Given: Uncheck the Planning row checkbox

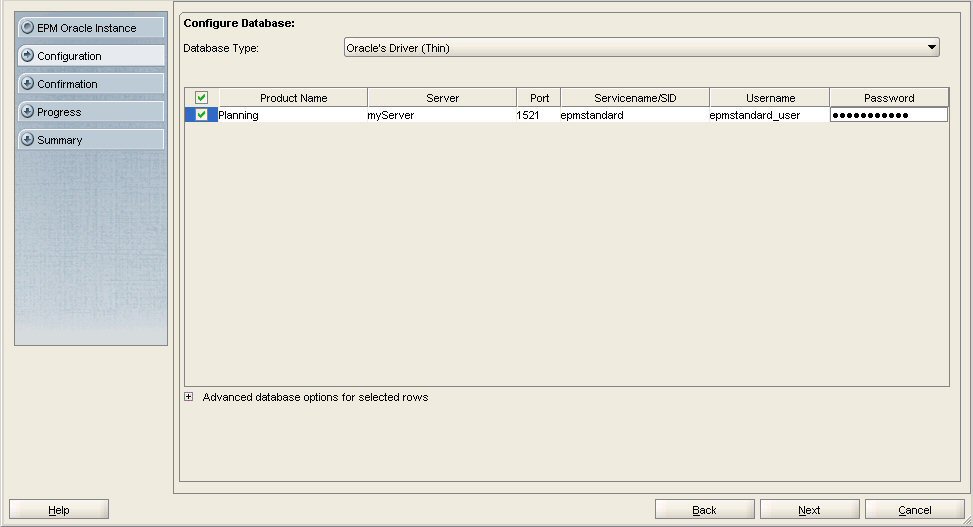Looking at the screenshot, I should (201, 114).
